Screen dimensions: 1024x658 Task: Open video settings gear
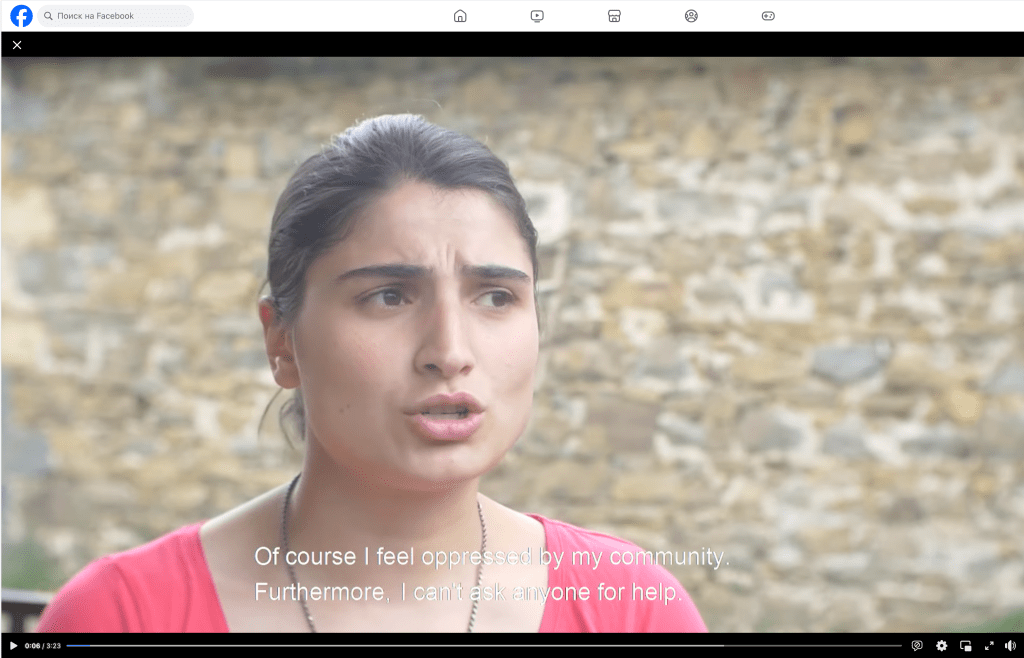coord(941,646)
